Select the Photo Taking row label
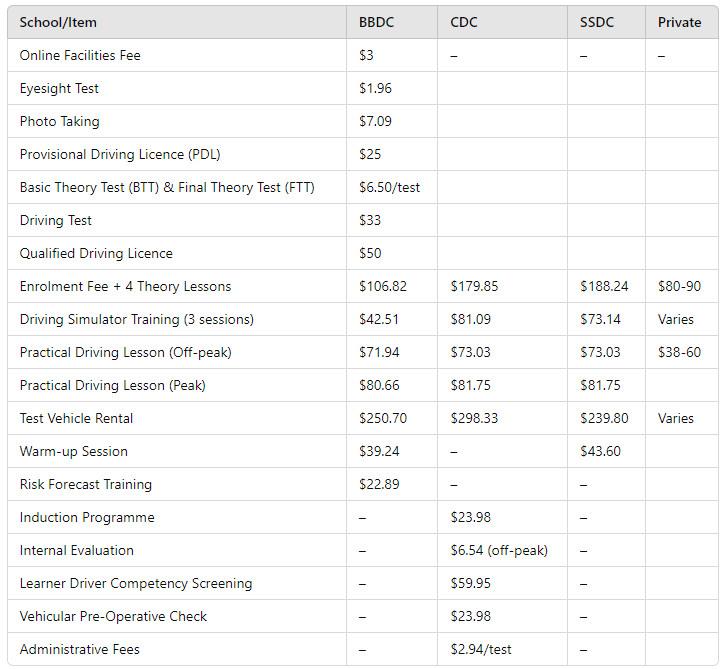Screen dimensions: 724x669 pyautogui.click(x=60, y=121)
